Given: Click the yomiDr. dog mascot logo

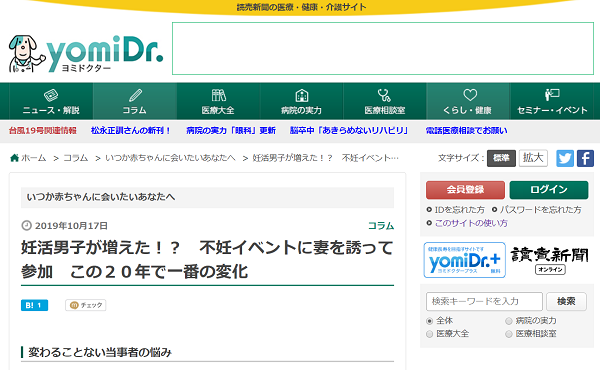Looking at the screenshot, I should (x=27, y=54).
